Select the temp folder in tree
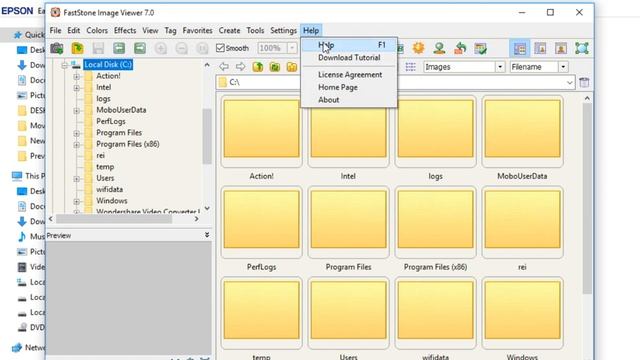The image size is (640, 360). tap(105, 167)
